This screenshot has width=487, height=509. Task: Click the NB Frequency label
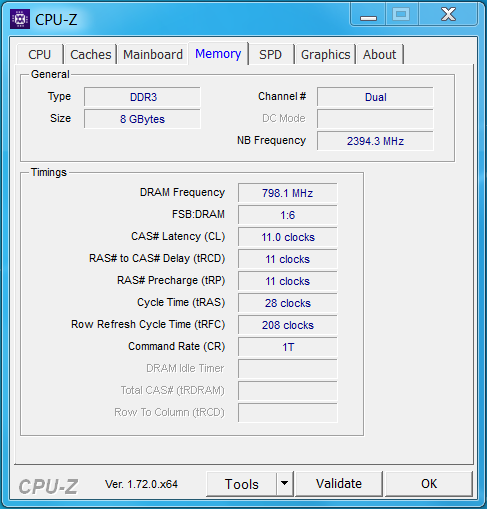(x=271, y=140)
